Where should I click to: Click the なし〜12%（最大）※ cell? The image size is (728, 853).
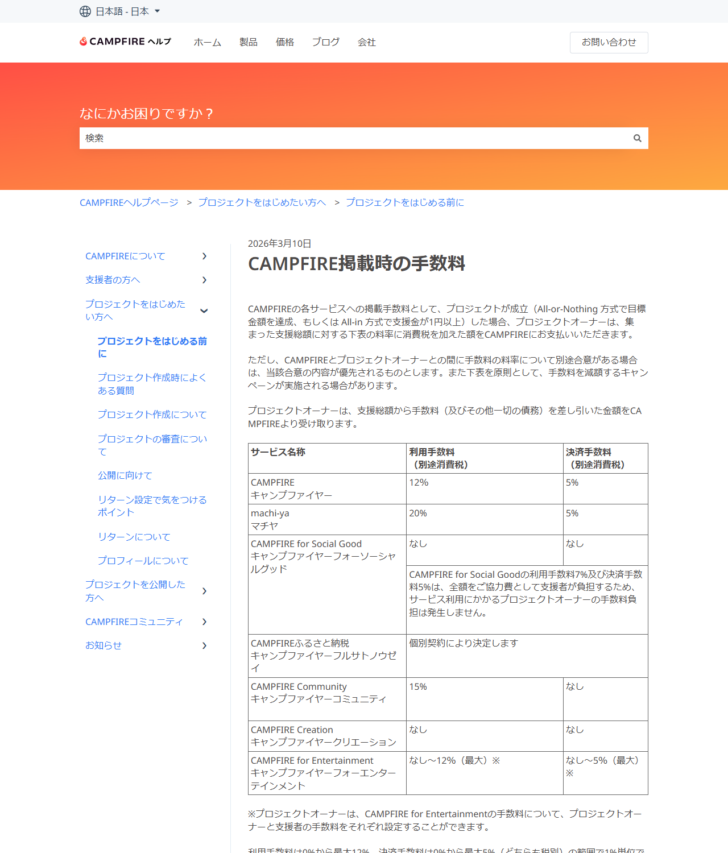coord(485,774)
